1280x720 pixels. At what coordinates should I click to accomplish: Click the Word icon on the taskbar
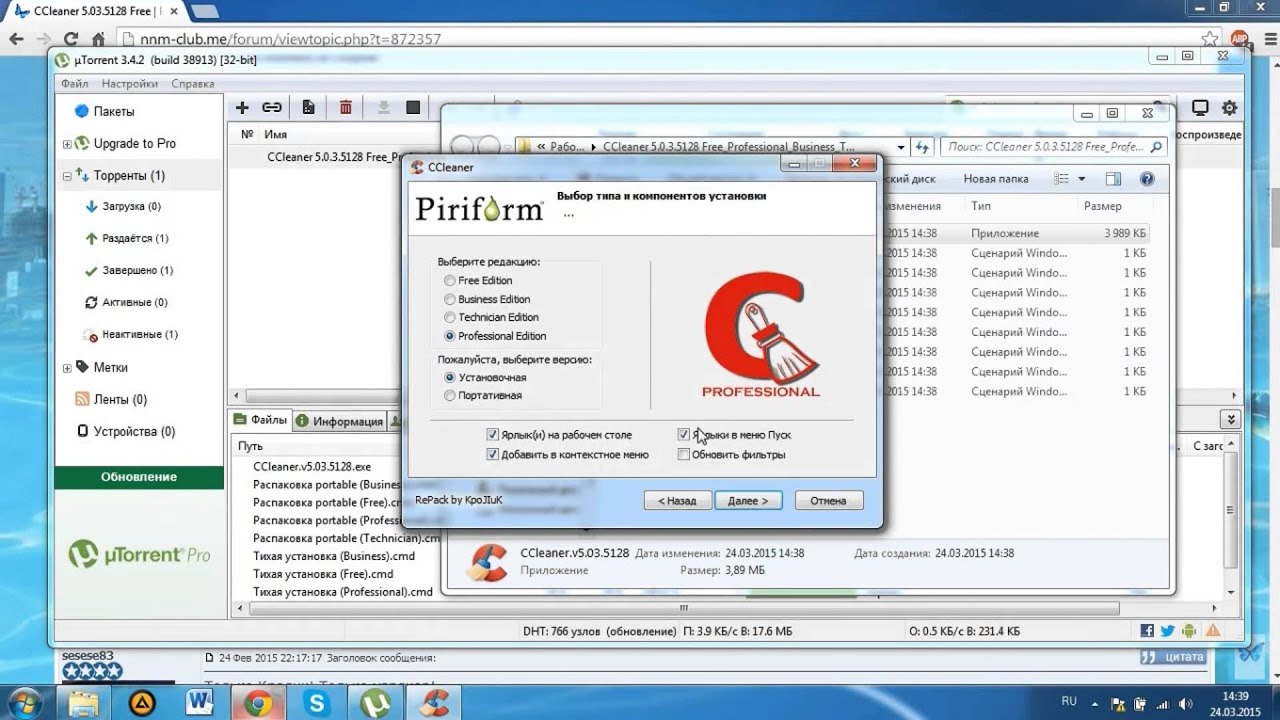coord(202,702)
